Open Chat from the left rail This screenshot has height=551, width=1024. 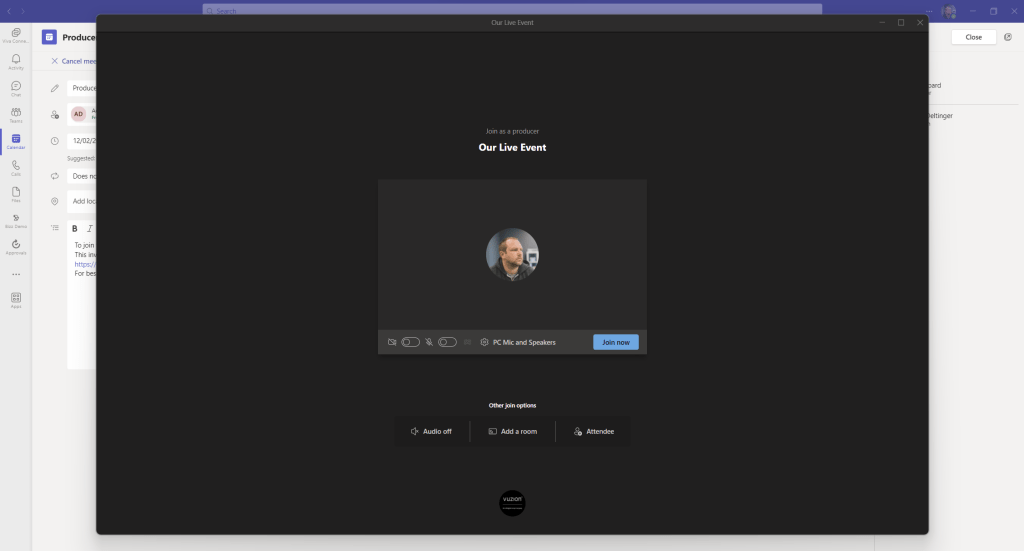pos(15,88)
